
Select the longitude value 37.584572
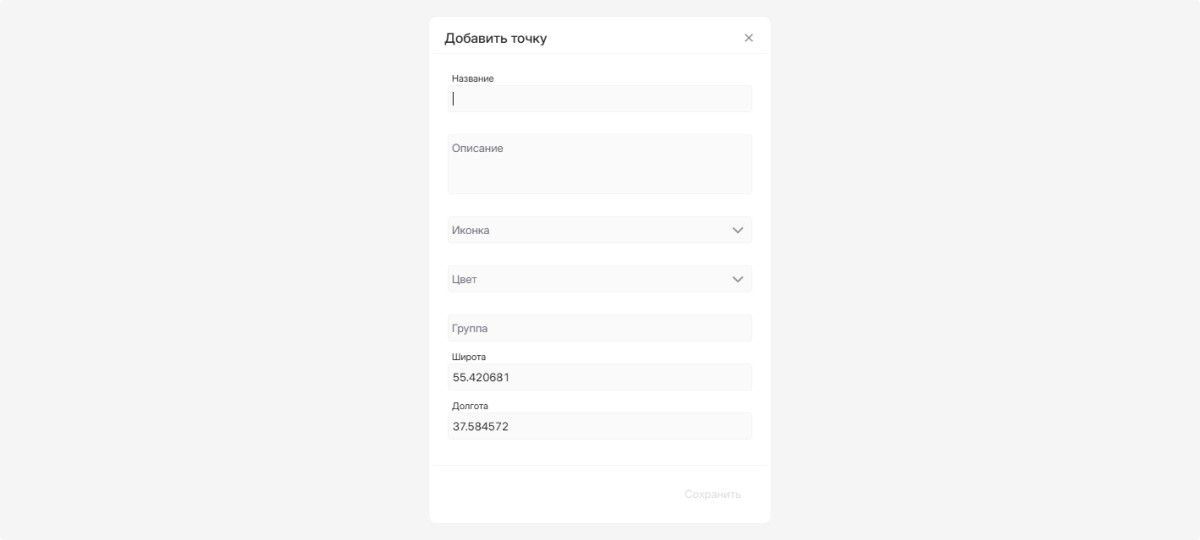pyautogui.click(x=481, y=426)
